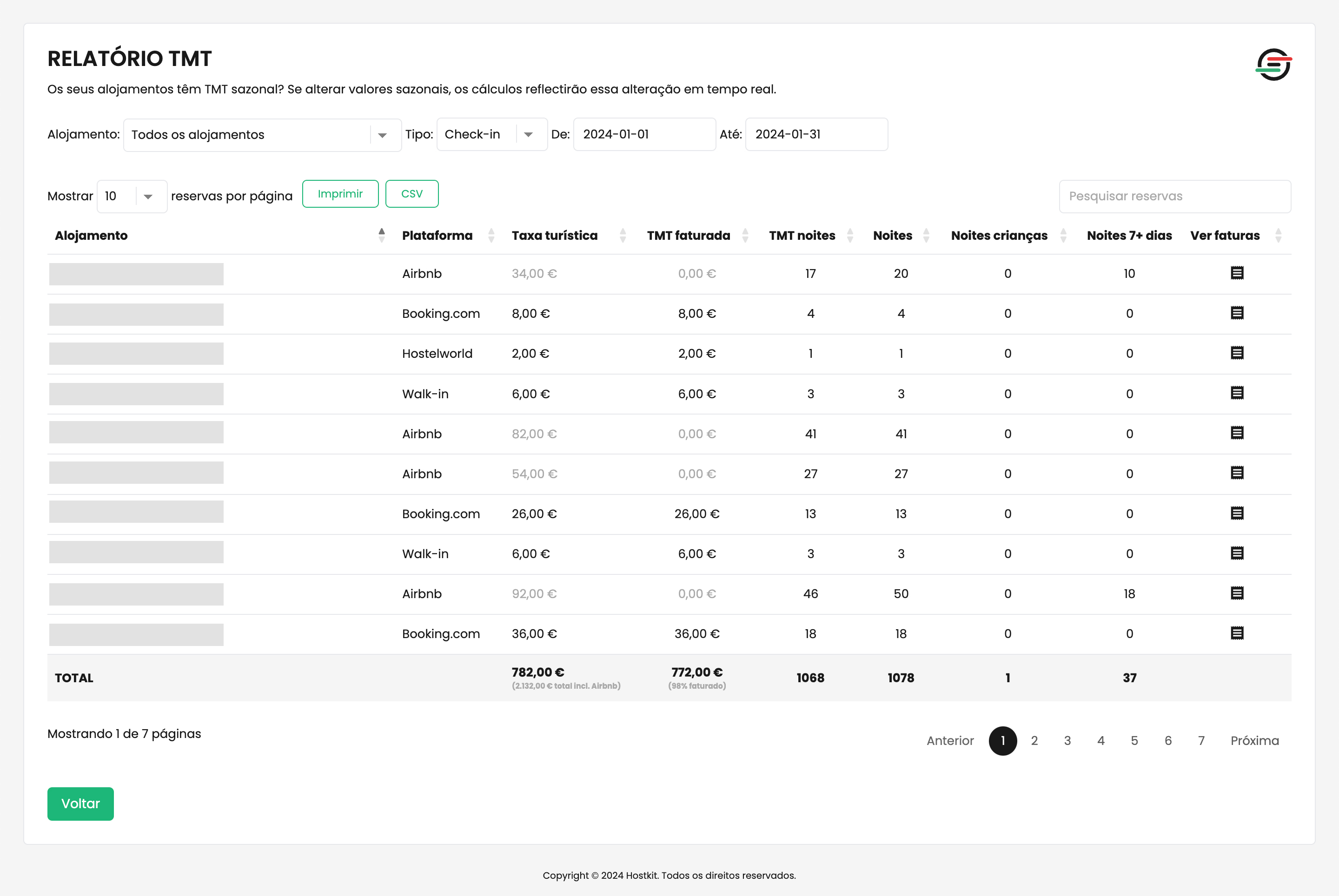
Task: Go to page 5
Action: [1134, 741]
